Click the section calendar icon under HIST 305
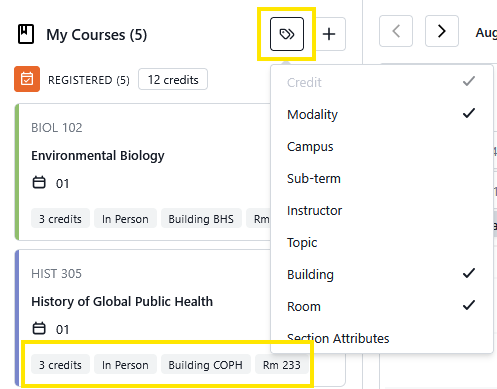497x389 pixels. click(x=39, y=329)
